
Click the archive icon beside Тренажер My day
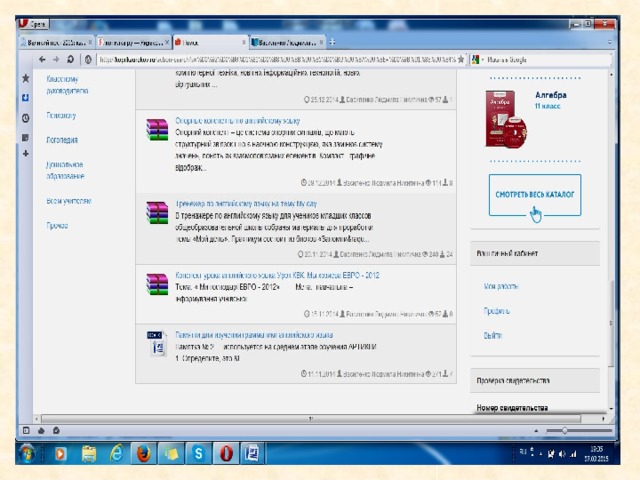pyautogui.click(x=157, y=212)
